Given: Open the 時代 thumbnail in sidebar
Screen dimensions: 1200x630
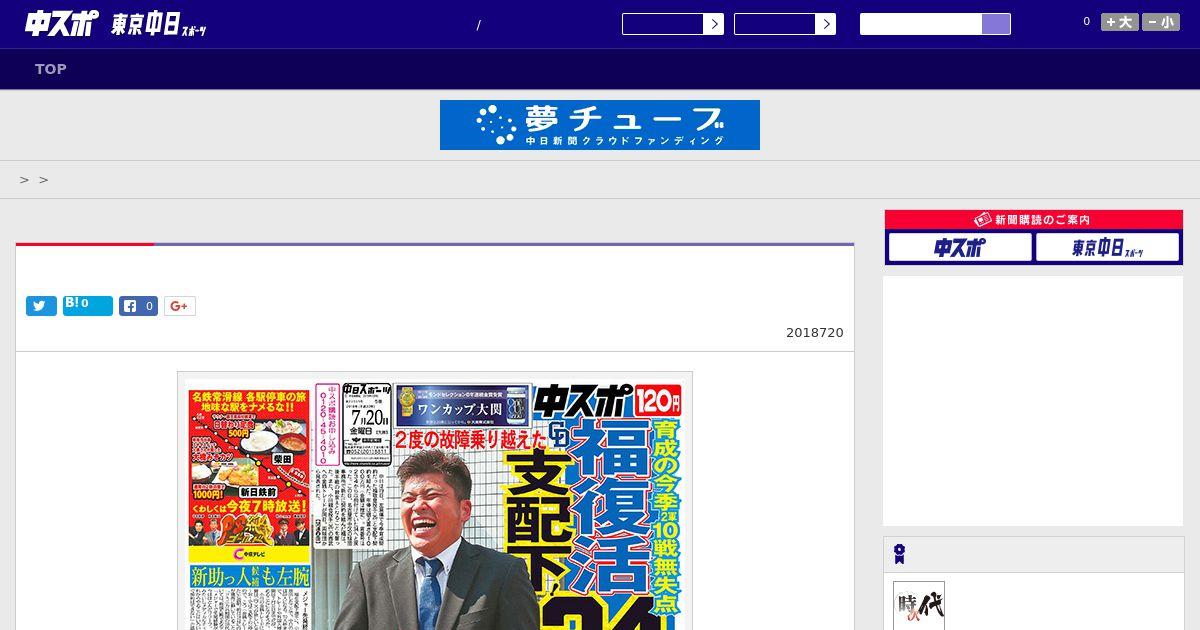Looking at the screenshot, I should [x=919, y=606].
